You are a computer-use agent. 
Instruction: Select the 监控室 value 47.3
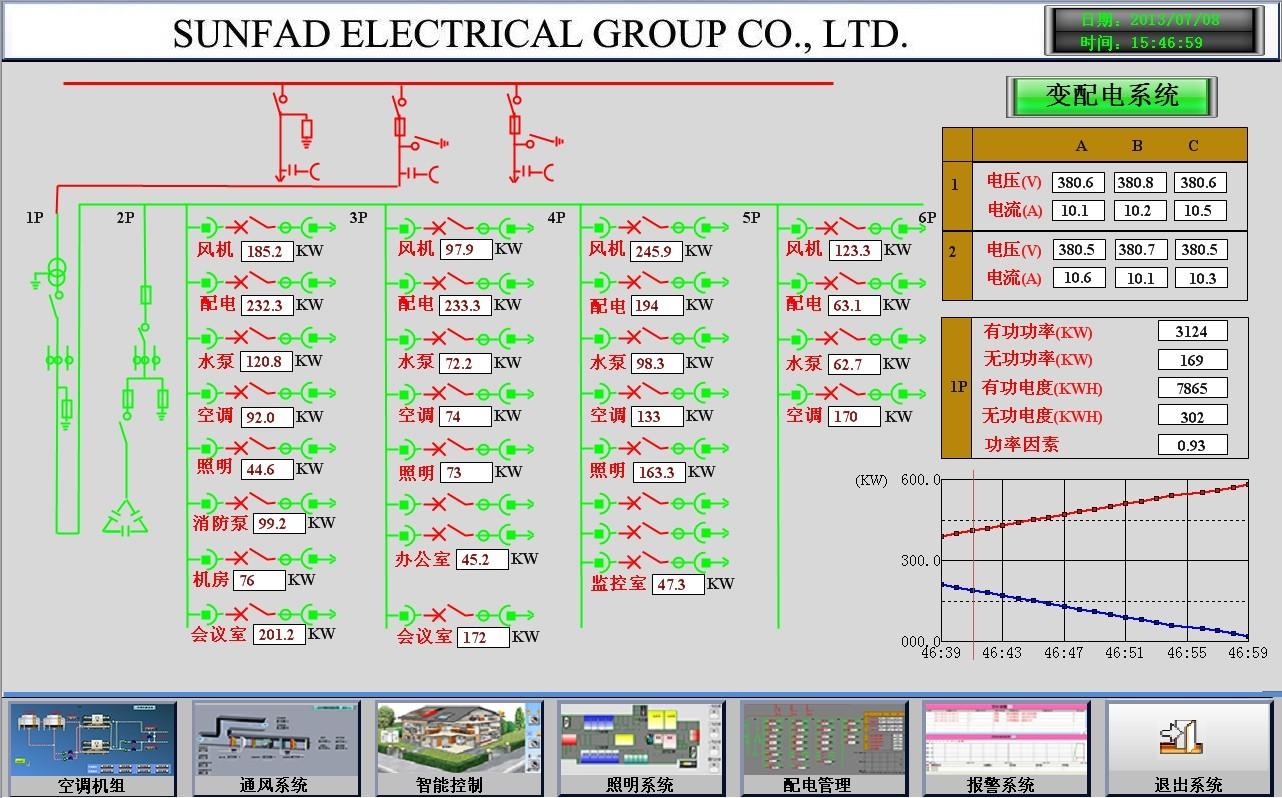pos(678,584)
